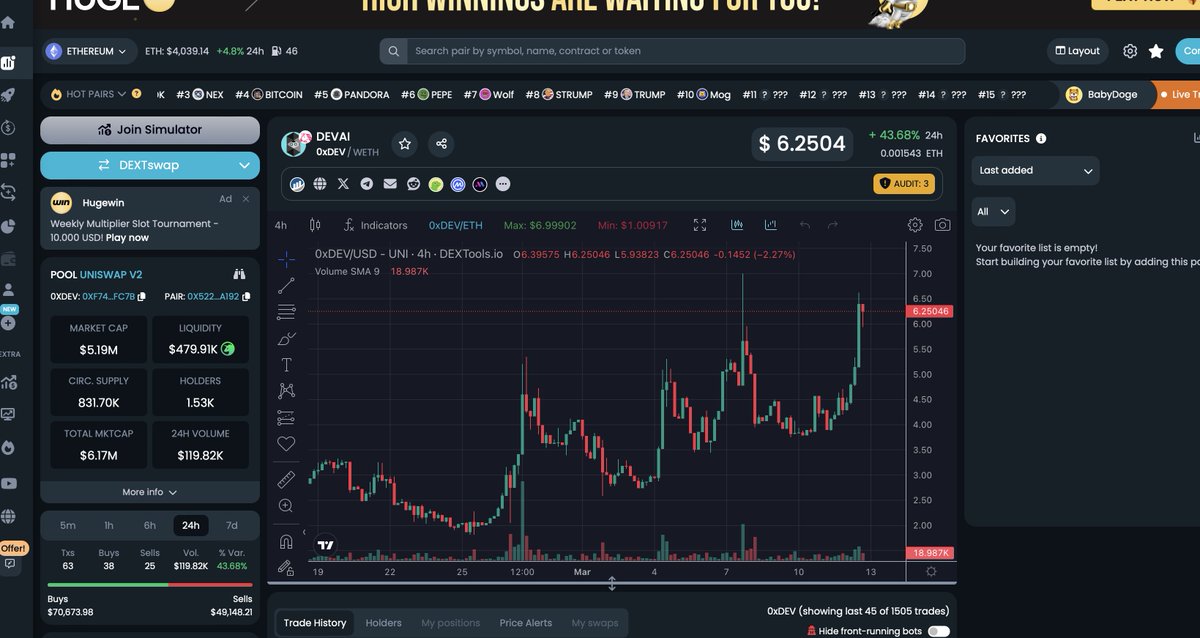Expand the DEXTswap dropdown arrow
The height and width of the screenshot is (638, 1200).
click(x=245, y=165)
